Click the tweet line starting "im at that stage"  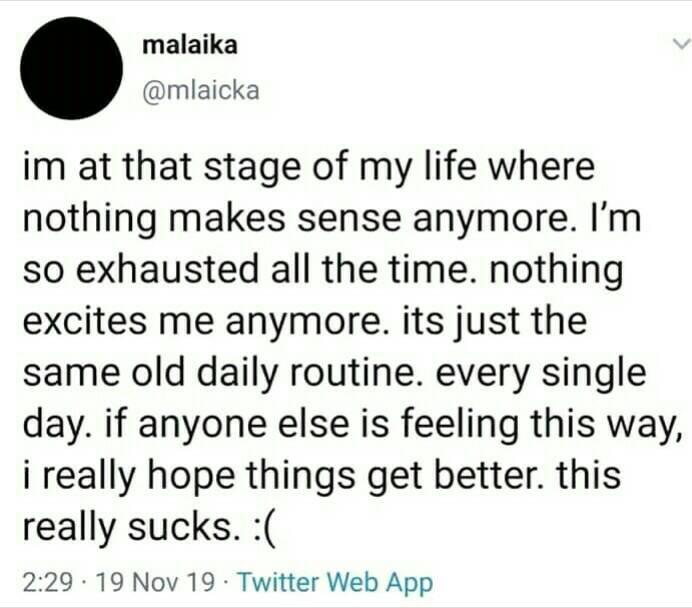point(308,169)
